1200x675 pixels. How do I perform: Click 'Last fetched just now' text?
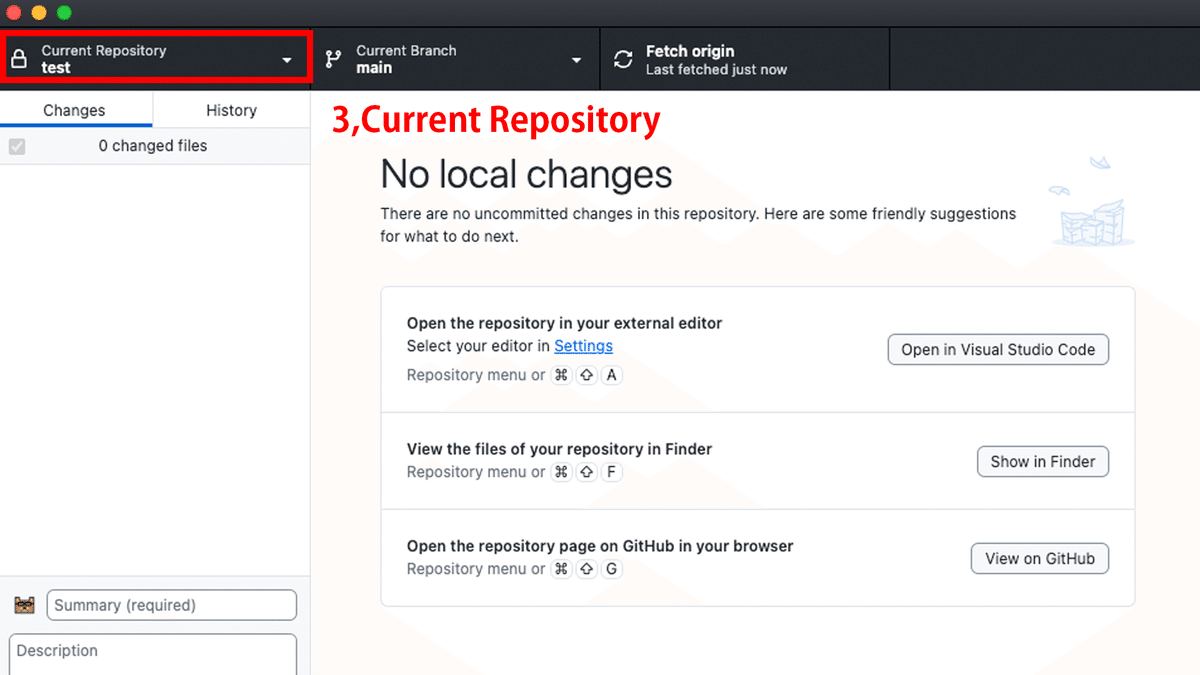tap(716, 70)
